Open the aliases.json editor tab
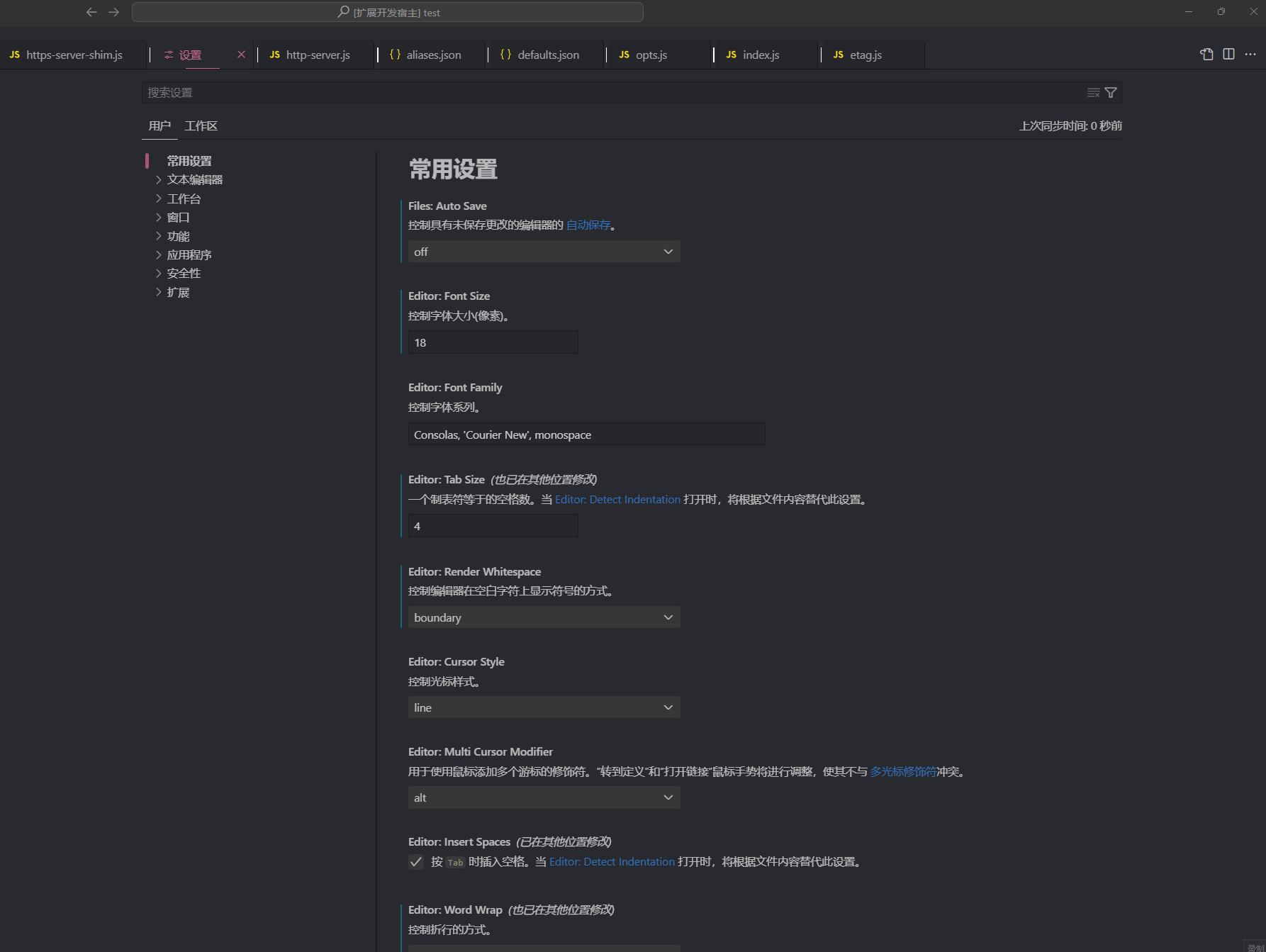Screen dimensions: 1266x952 point(432,55)
